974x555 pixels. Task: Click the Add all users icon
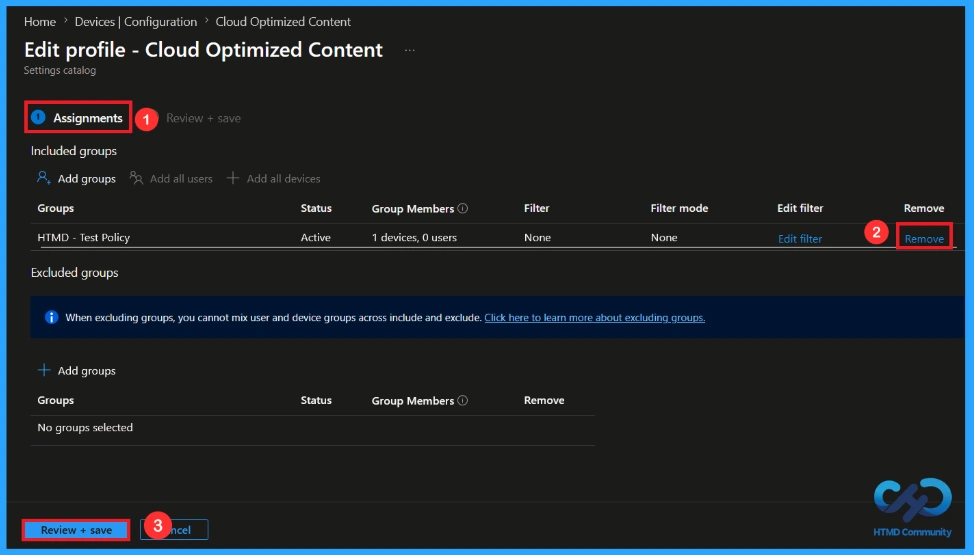(136, 178)
